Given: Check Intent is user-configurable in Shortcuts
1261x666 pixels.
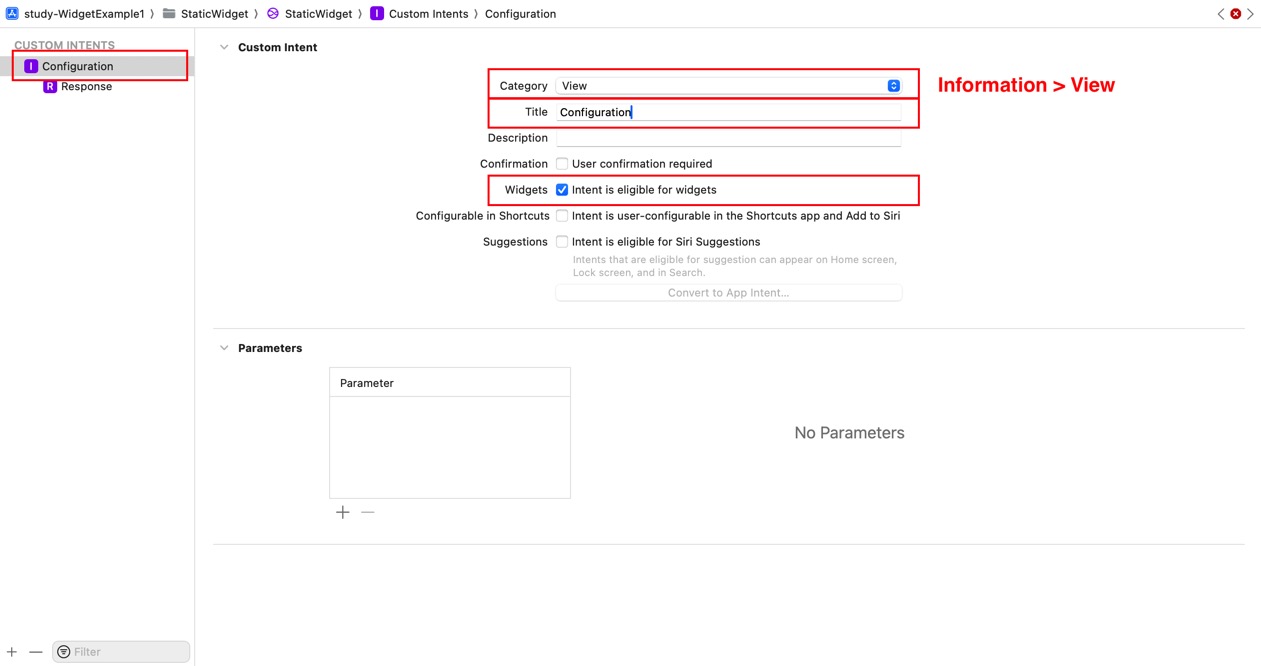Looking at the screenshot, I should click(x=562, y=216).
